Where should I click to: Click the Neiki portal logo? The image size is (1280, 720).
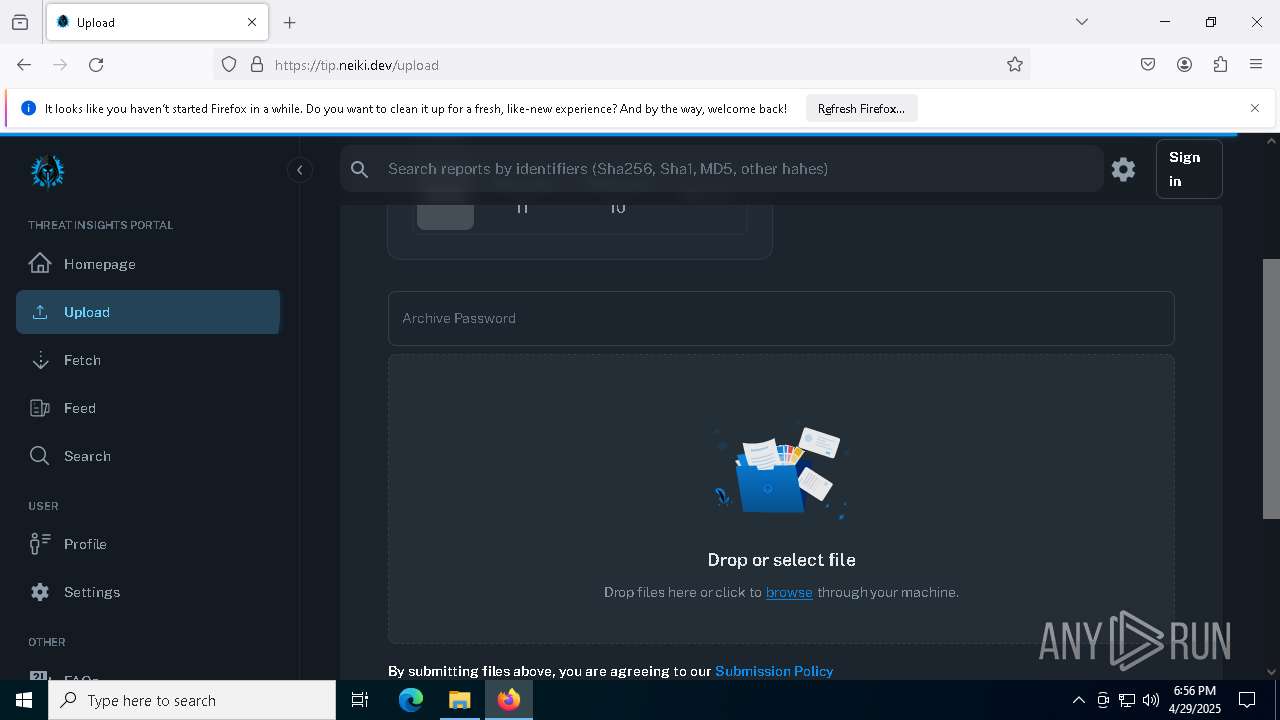click(x=47, y=171)
